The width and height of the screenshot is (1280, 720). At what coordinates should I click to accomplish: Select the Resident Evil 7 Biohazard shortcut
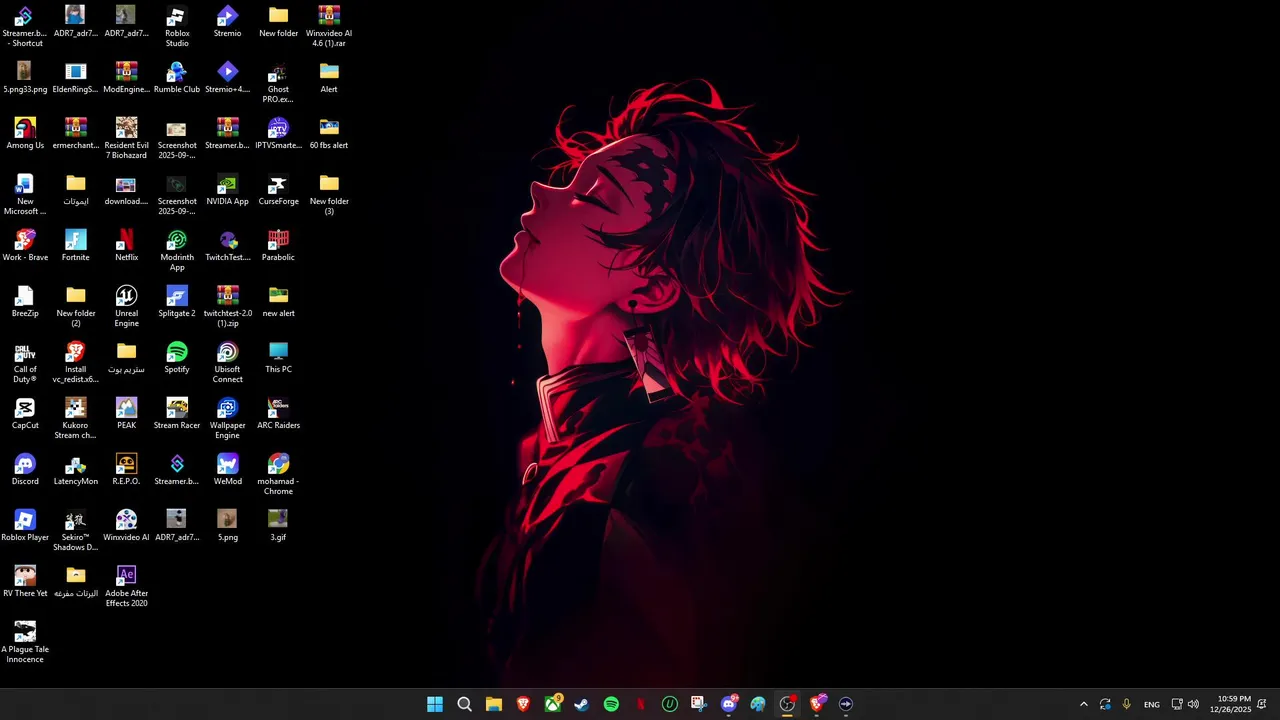point(126,139)
